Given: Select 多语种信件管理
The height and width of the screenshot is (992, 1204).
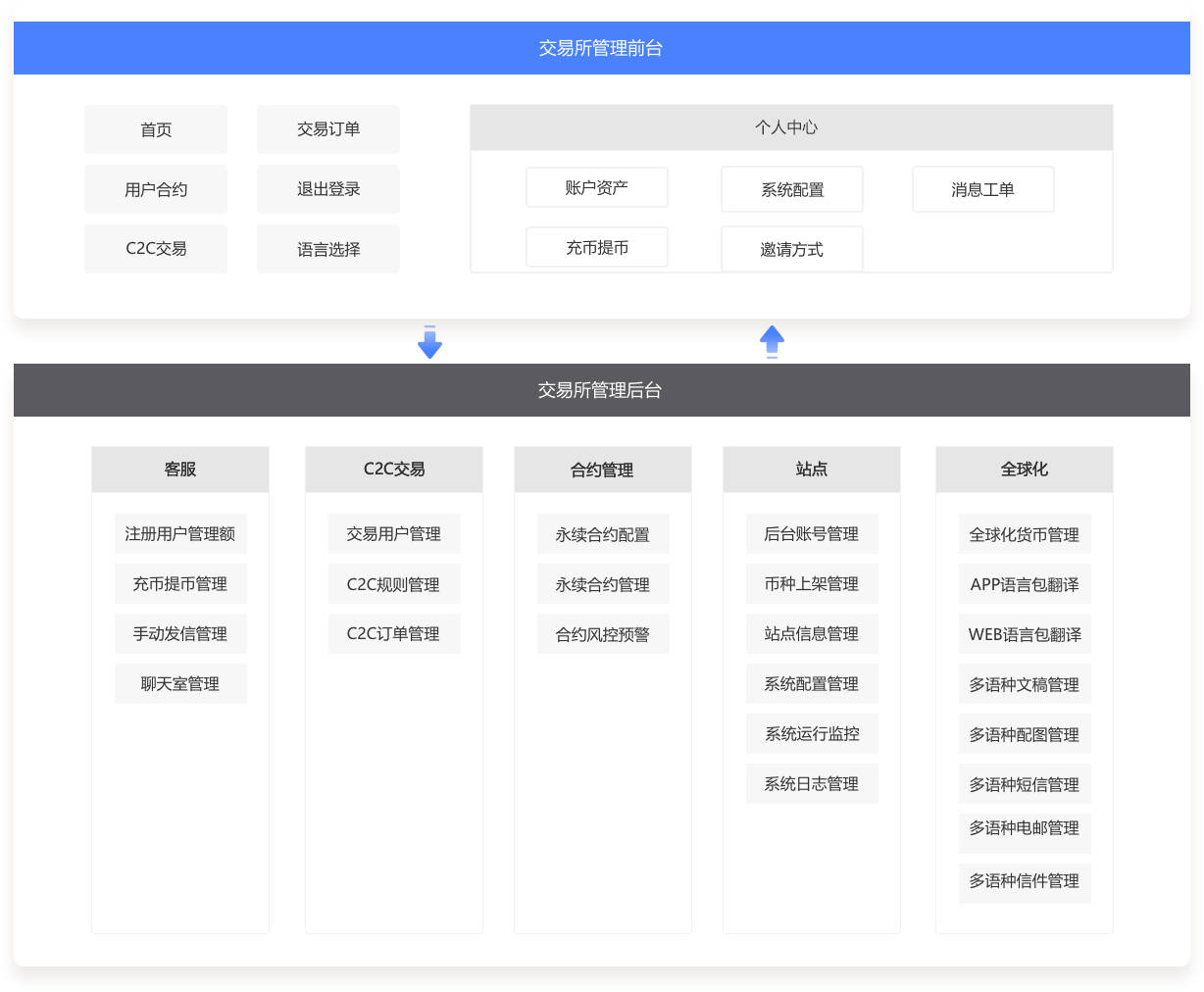Looking at the screenshot, I should pos(1024,883).
